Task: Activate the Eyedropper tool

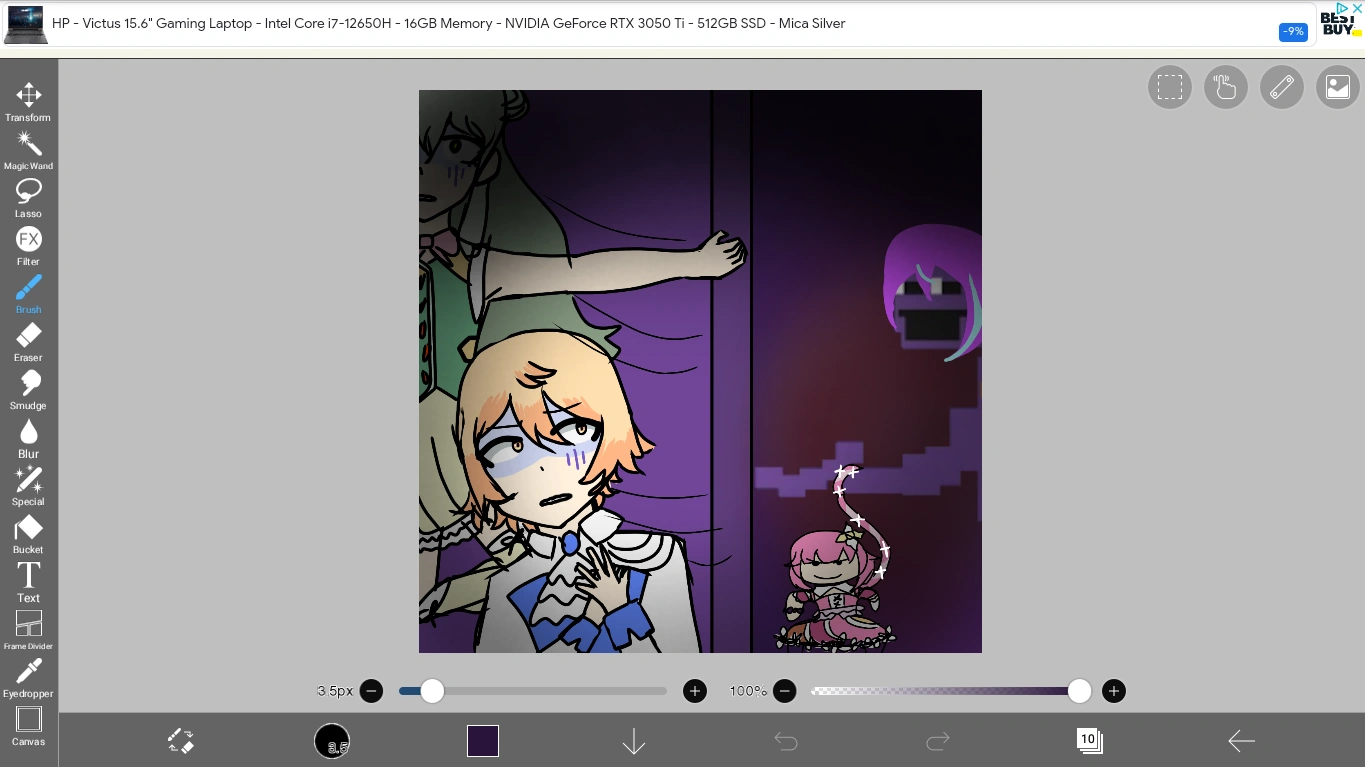Action: click(x=28, y=678)
